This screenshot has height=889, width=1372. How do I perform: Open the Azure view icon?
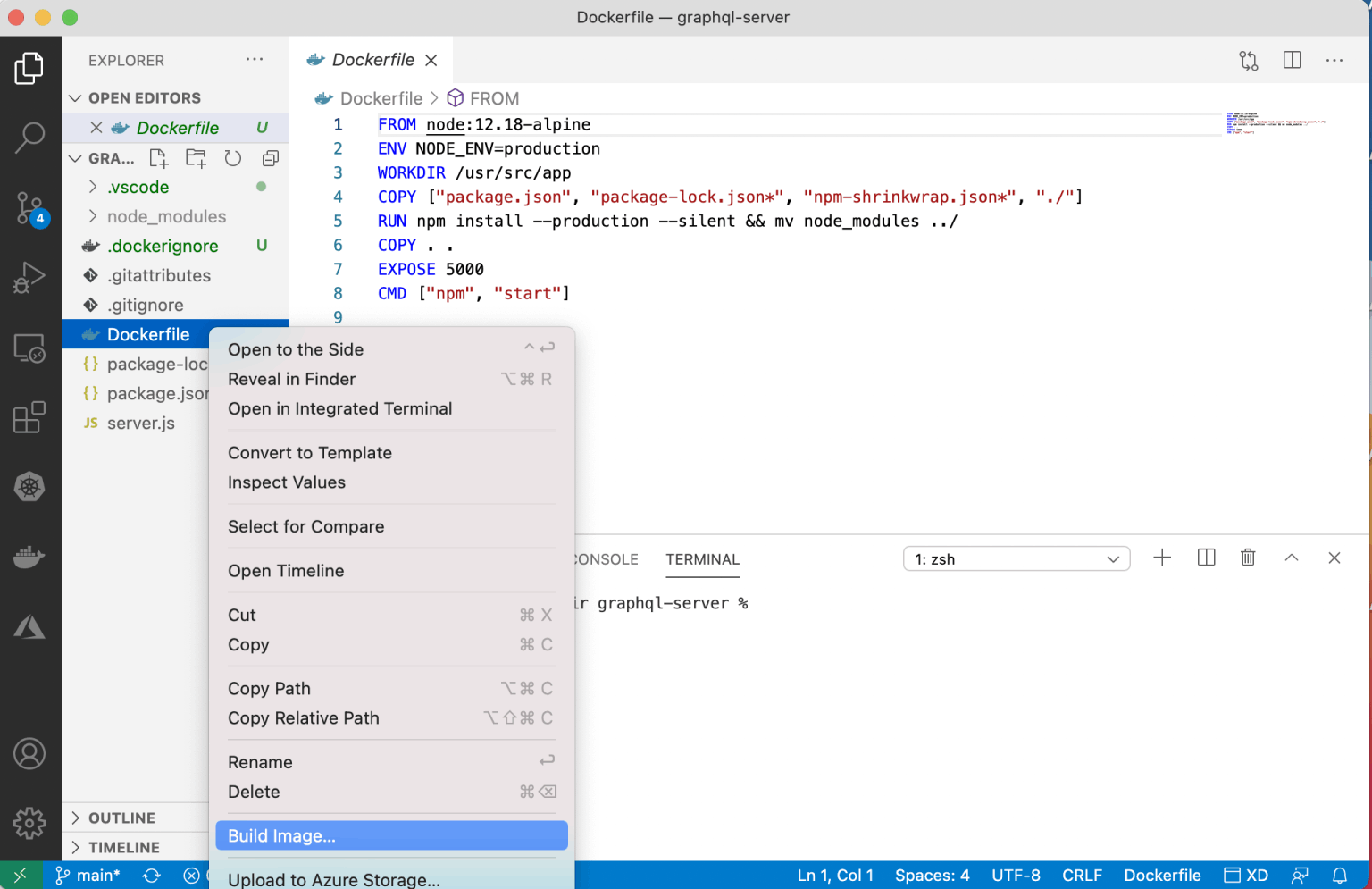coord(29,627)
